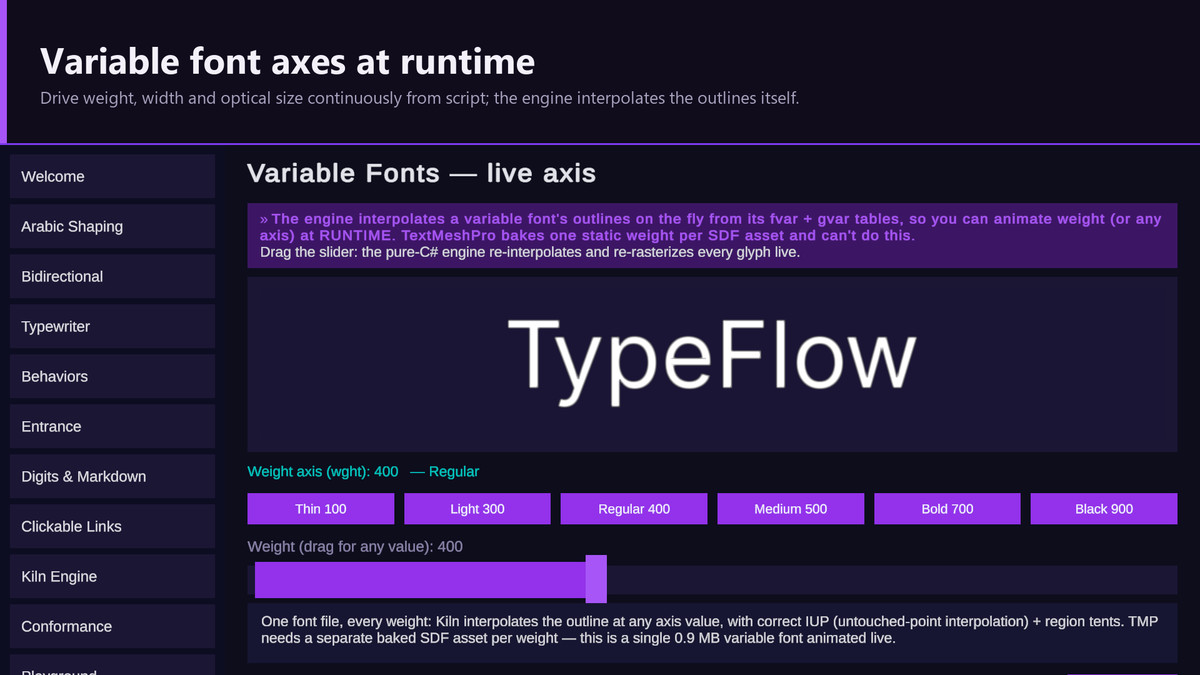Click 'Weight (drag for any value): 400' label
The image size is (1200, 675).
(x=355, y=547)
